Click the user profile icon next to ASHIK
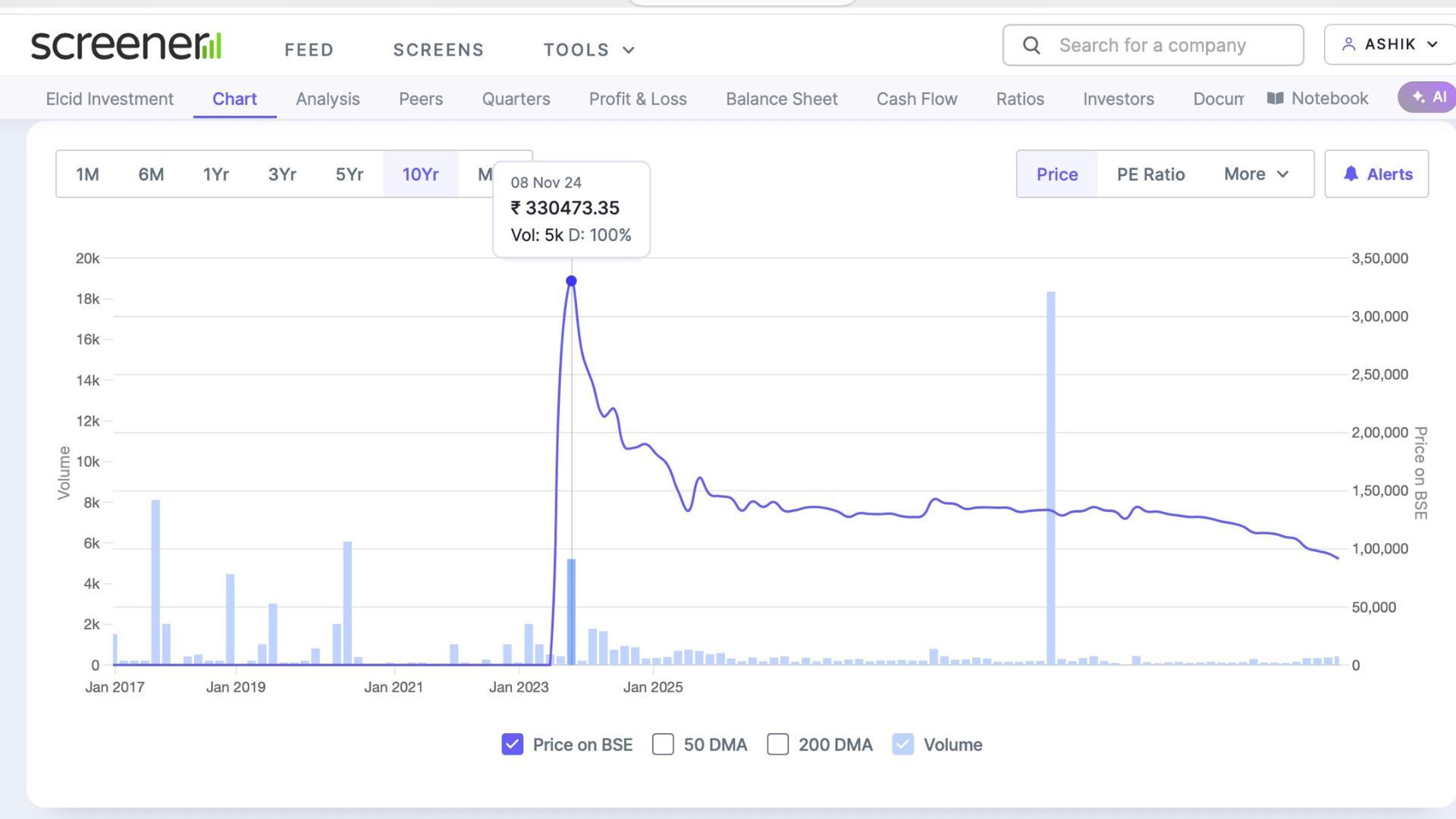This screenshot has height=819, width=1456. [x=1348, y=44]
